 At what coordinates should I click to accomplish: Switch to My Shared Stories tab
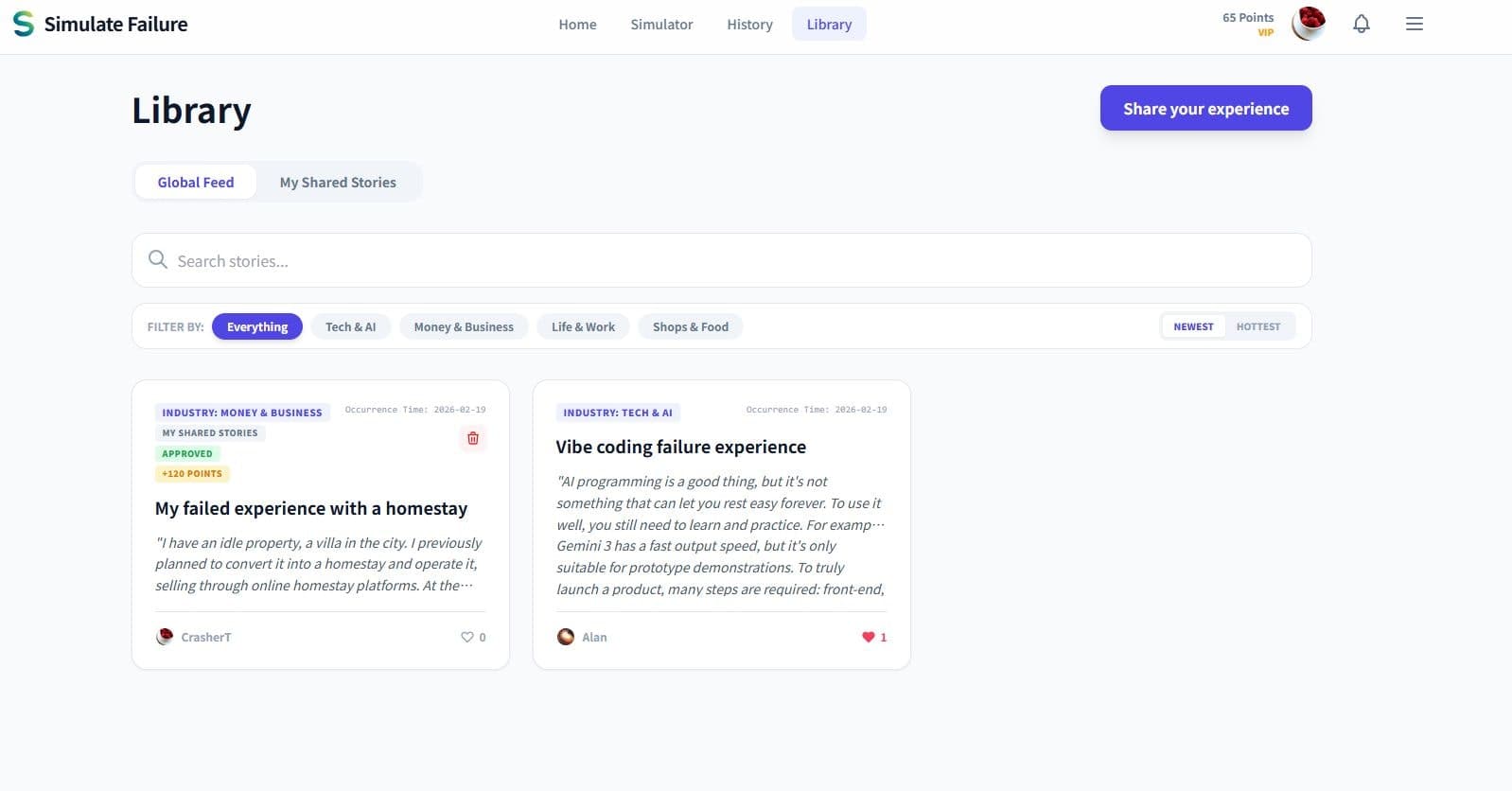click(338, 183)
